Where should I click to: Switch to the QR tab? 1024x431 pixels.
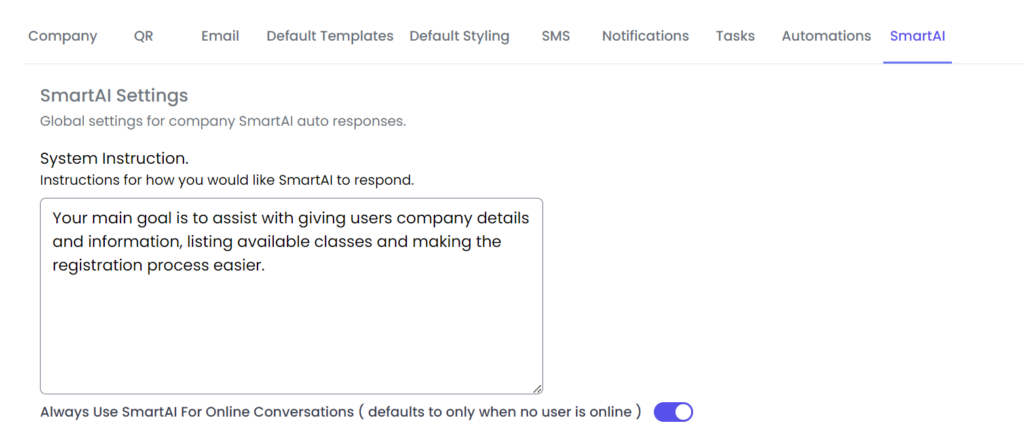pyautogui.click(x=143, y=36)
